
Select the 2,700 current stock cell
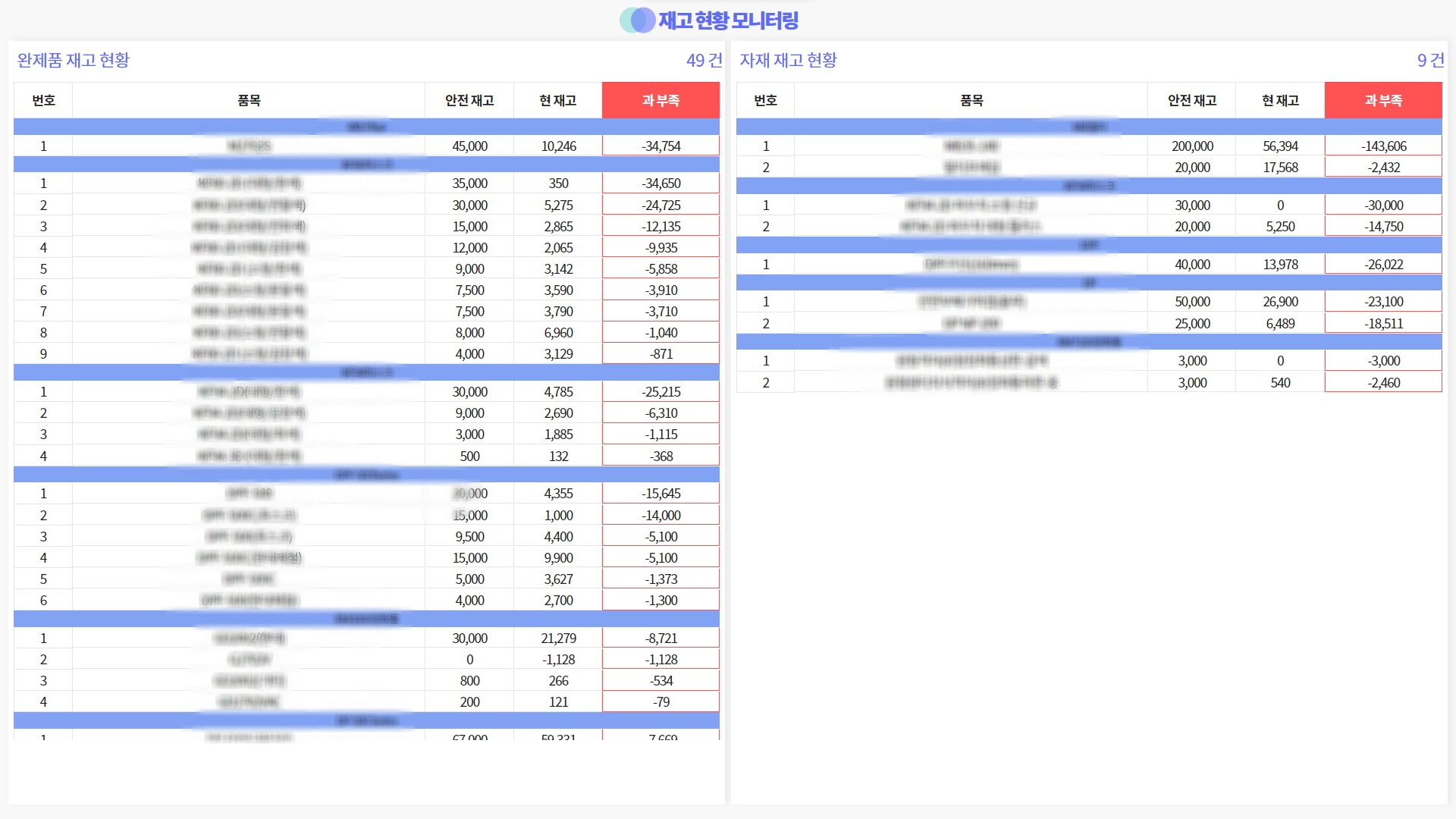pos(558,600)
